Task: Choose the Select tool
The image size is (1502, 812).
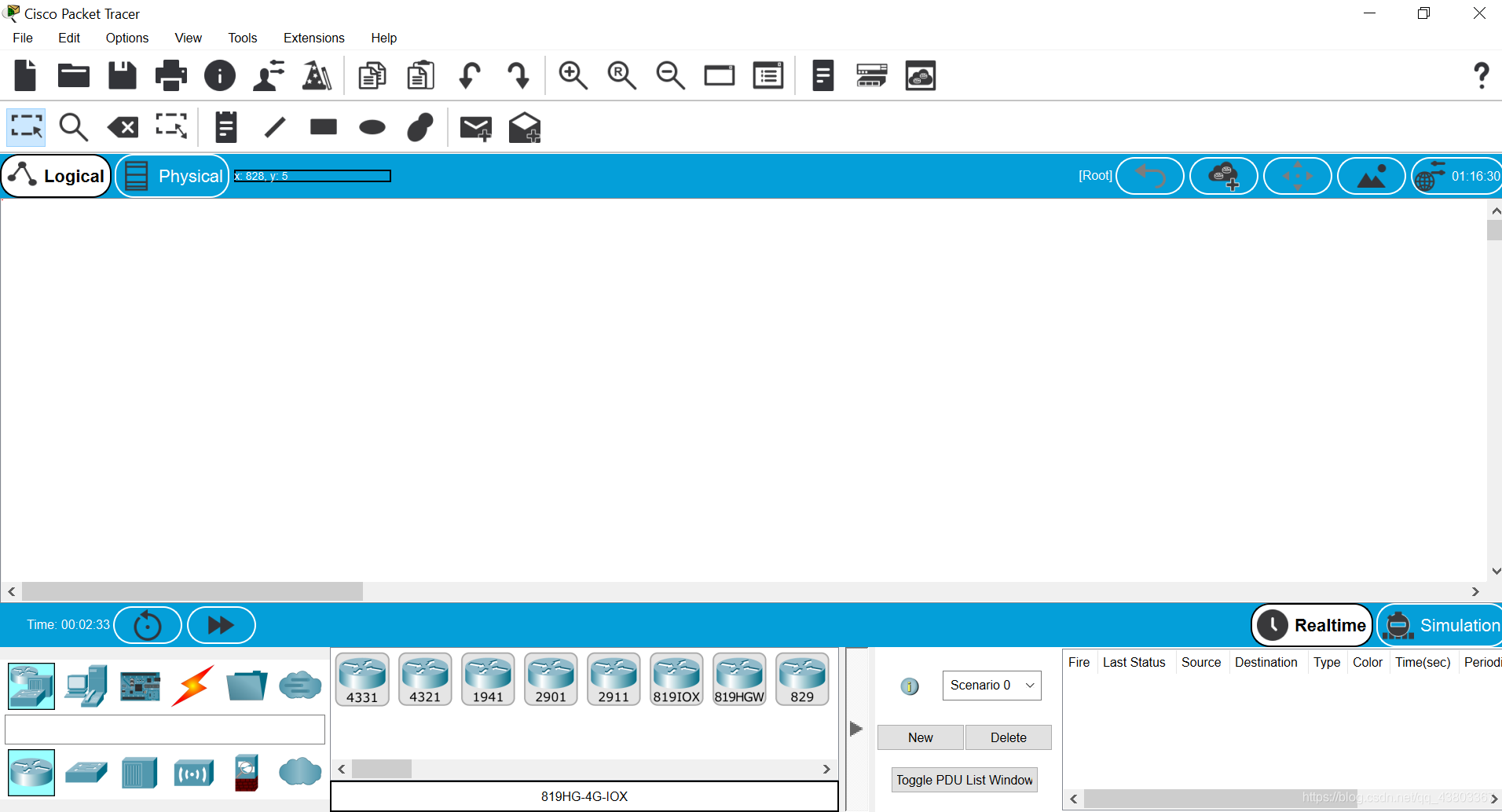Action: click(27, 127)
